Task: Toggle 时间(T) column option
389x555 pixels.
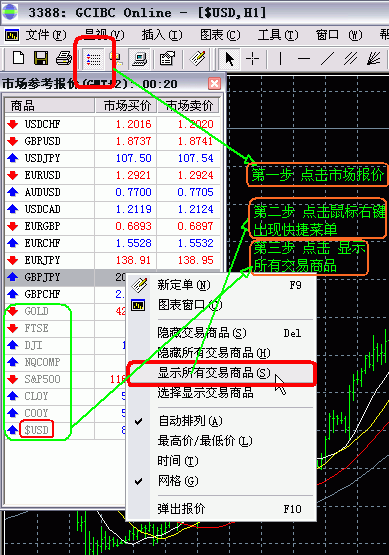Action: click(x=221, y=460)
